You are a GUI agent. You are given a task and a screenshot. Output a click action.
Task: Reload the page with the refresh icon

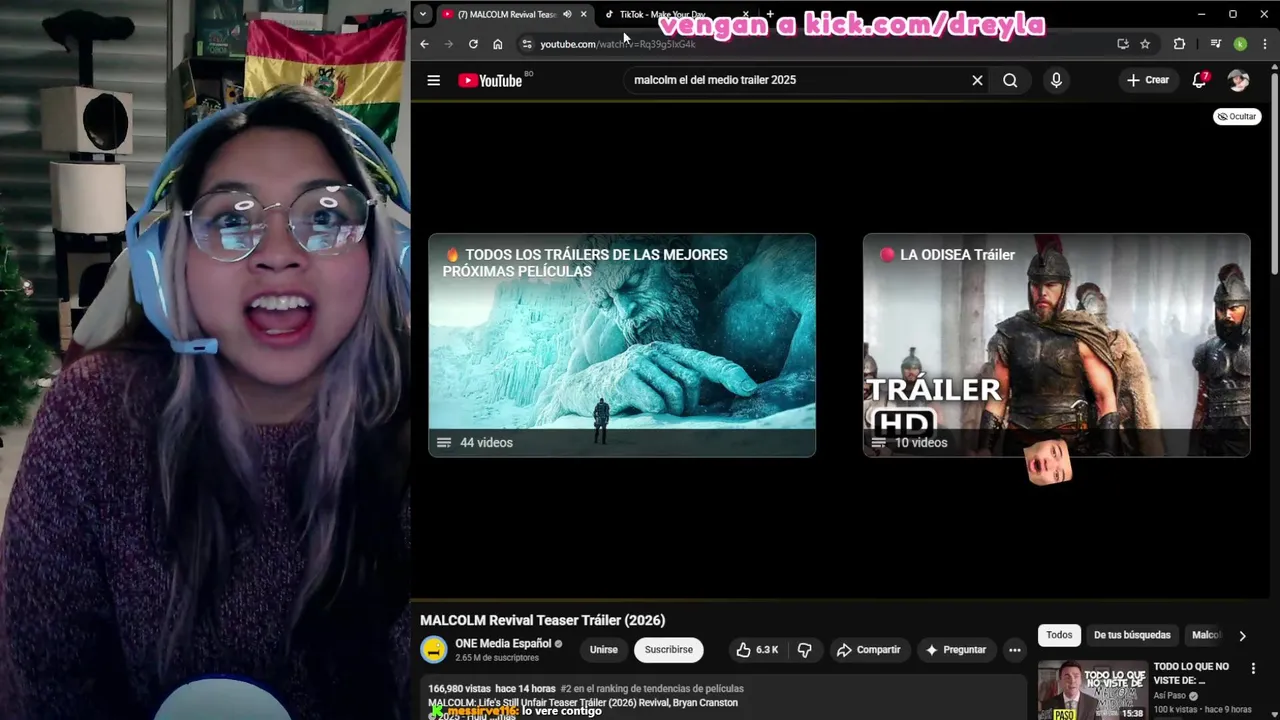[473, 44]
